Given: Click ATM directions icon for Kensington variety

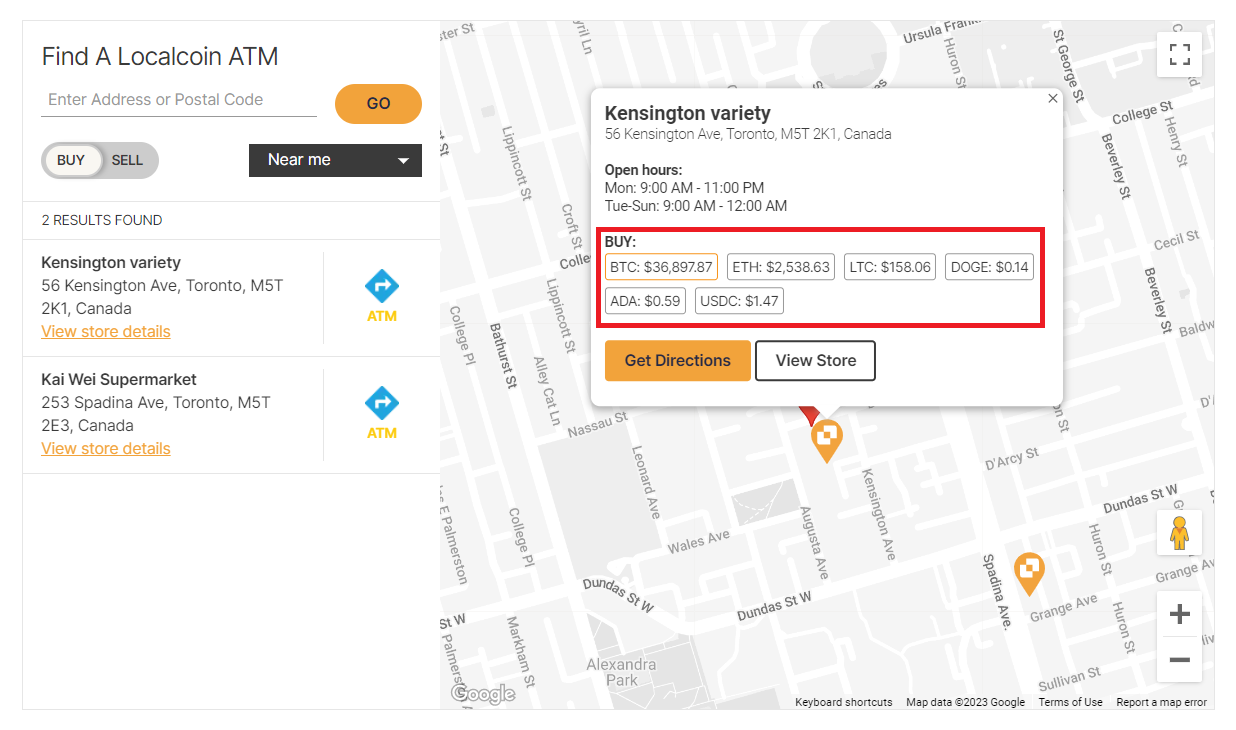Looking at the screenshot, I should point(382,296).
